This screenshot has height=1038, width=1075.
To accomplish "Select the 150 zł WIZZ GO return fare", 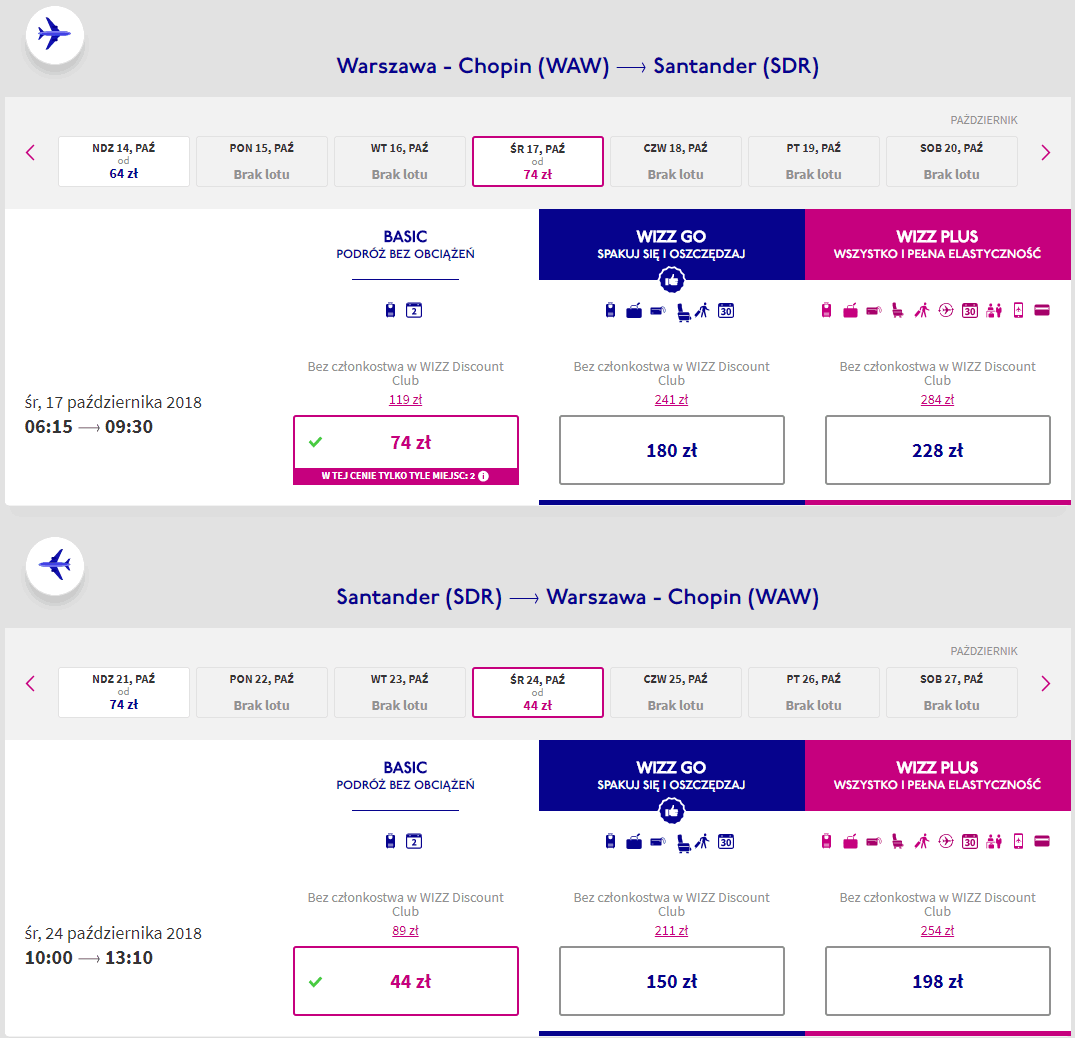I will (672, 981).
